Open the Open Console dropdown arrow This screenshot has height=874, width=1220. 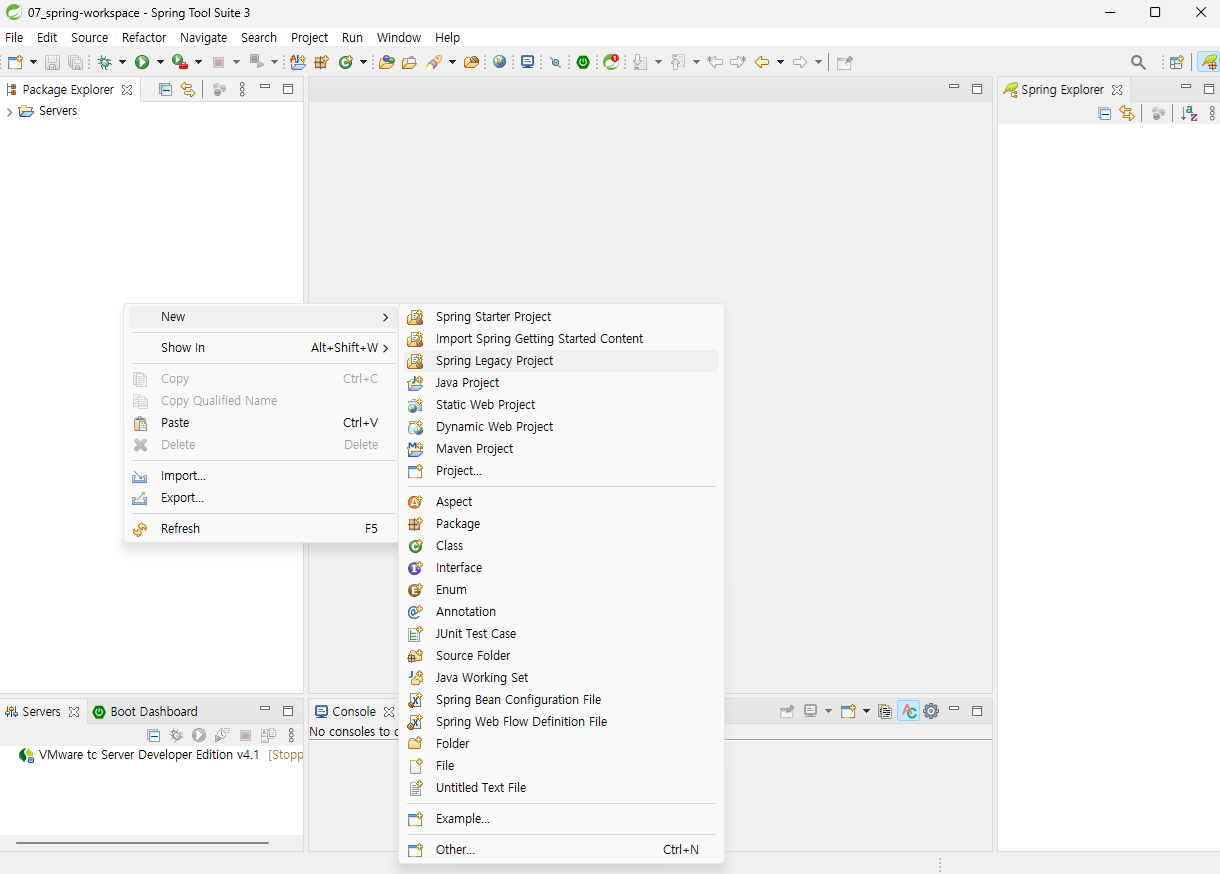tap(866, 711)
